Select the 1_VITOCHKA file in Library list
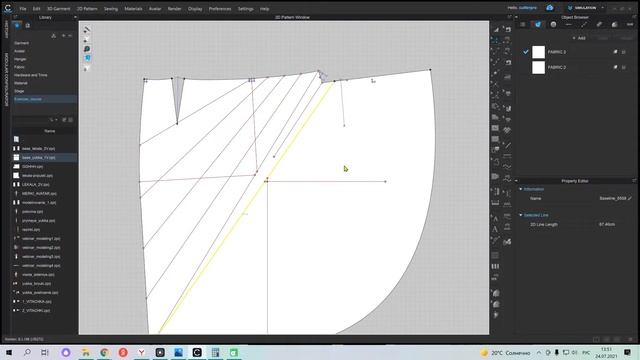This screenshot has height=360, width=640. click(x=36, y=302)
